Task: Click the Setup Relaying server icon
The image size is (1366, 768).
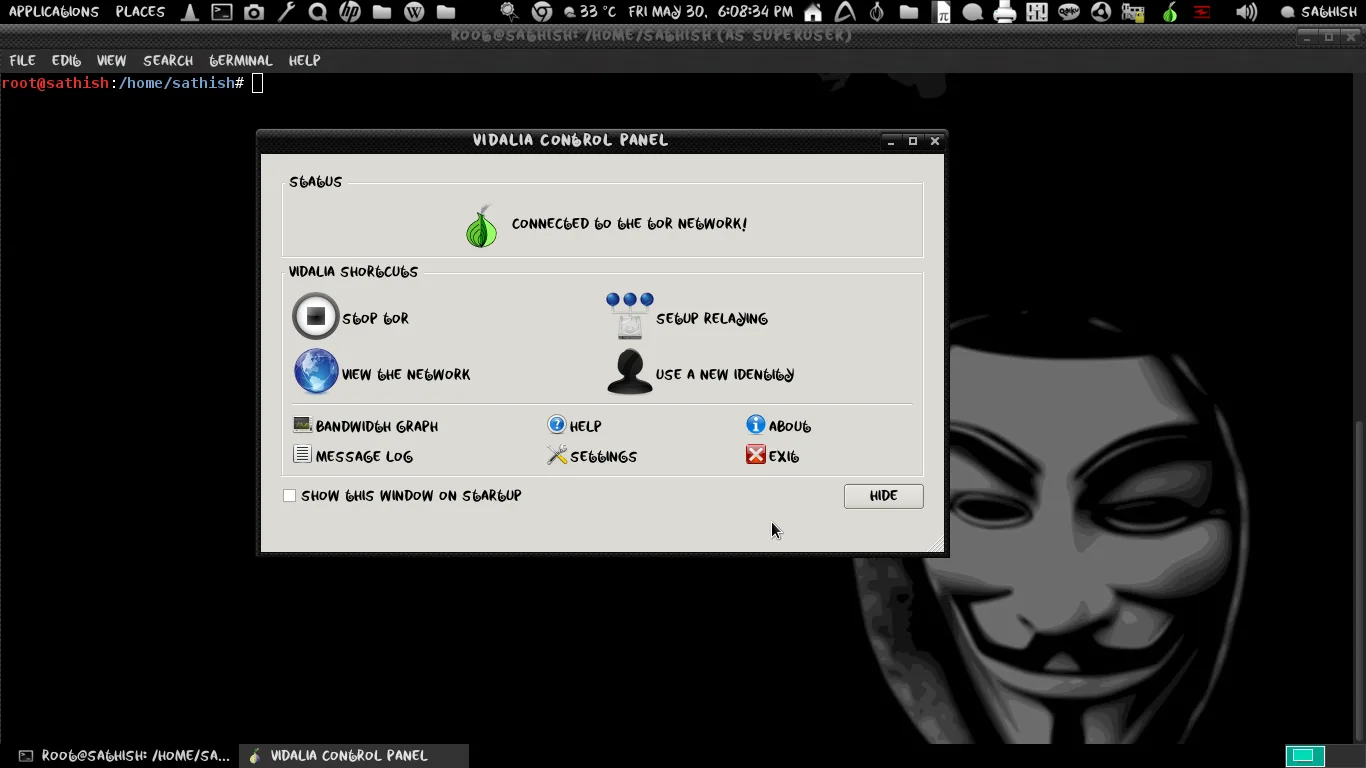Action: (x=630, y=317)
